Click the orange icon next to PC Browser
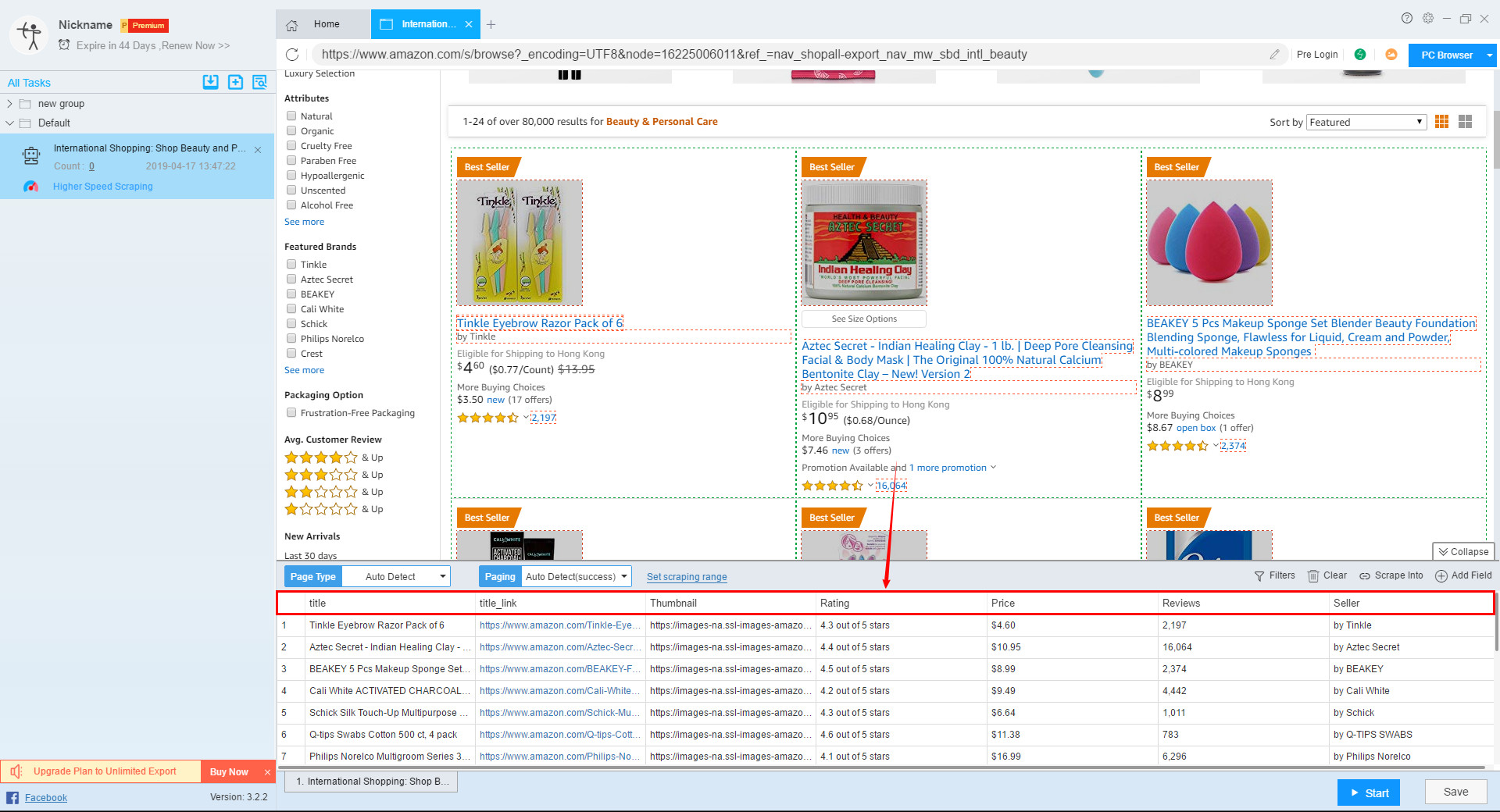1500x812 pixels. (1391, 55)
